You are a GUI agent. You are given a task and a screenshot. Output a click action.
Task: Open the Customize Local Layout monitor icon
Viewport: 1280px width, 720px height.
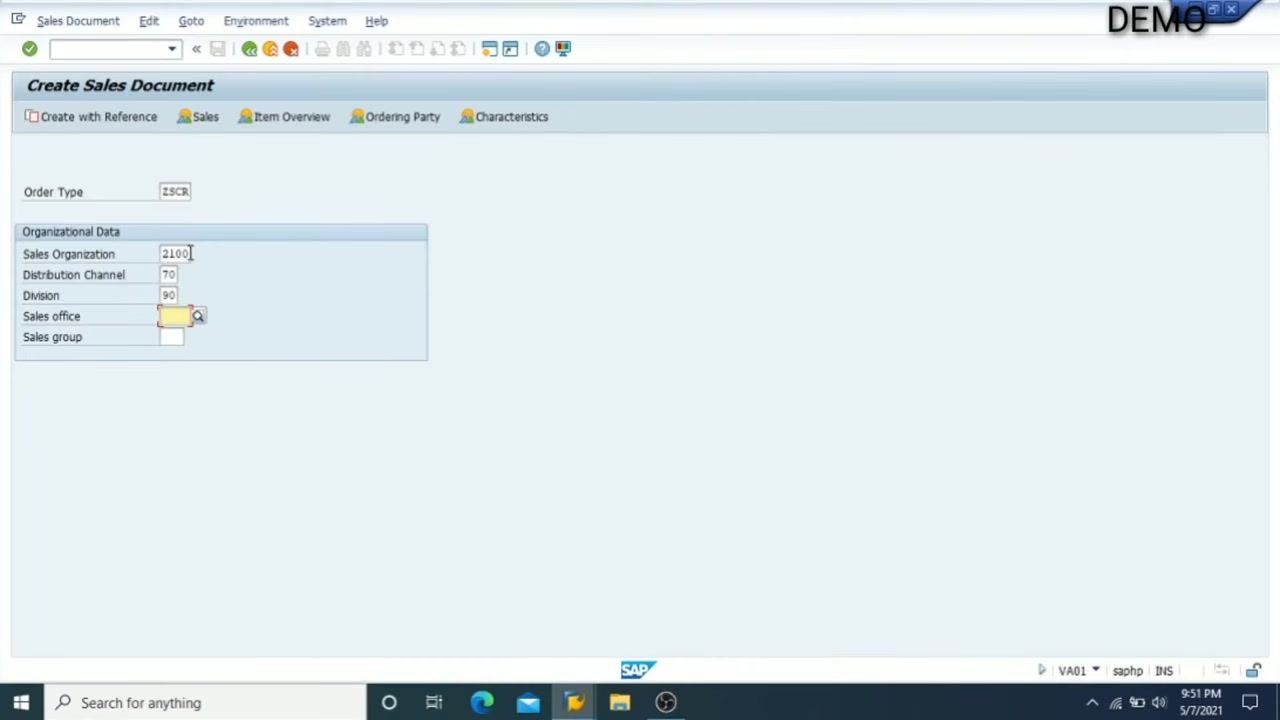563,49
